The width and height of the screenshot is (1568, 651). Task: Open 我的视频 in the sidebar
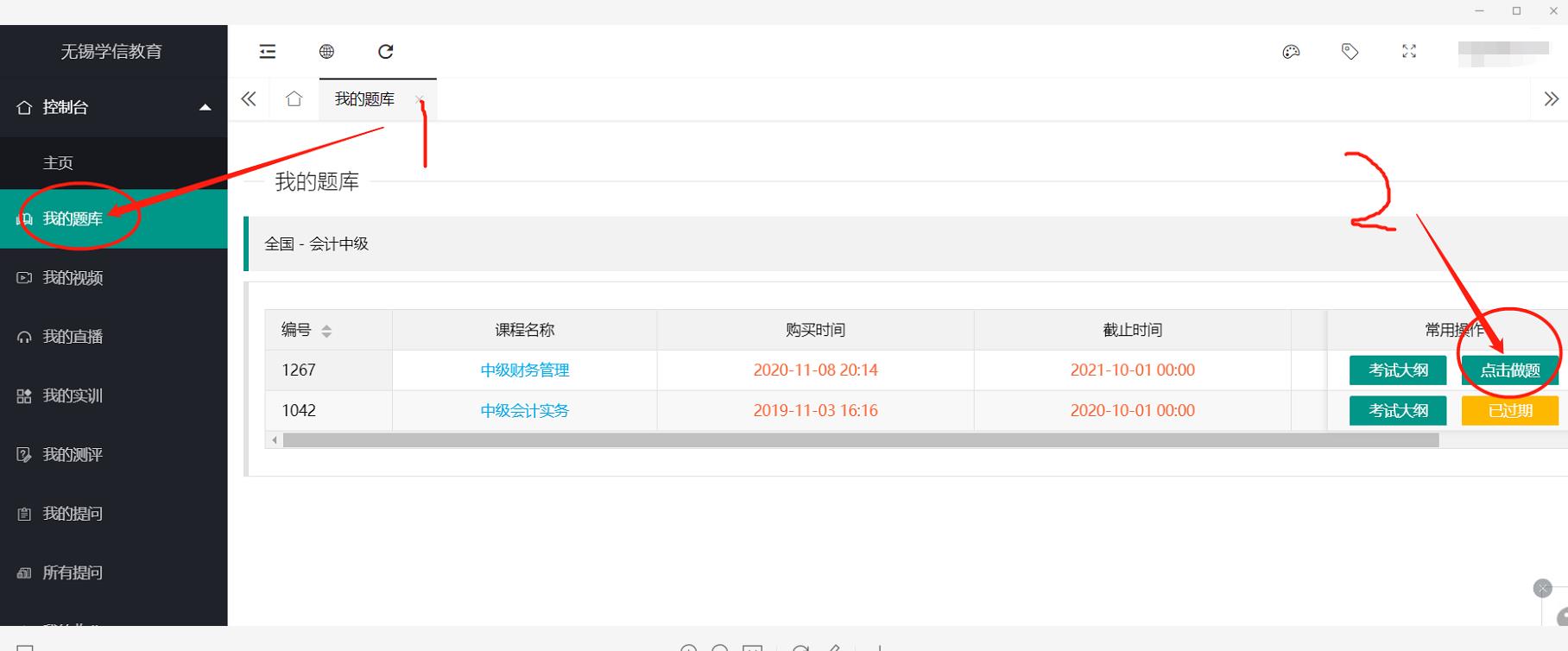[114, 277]
